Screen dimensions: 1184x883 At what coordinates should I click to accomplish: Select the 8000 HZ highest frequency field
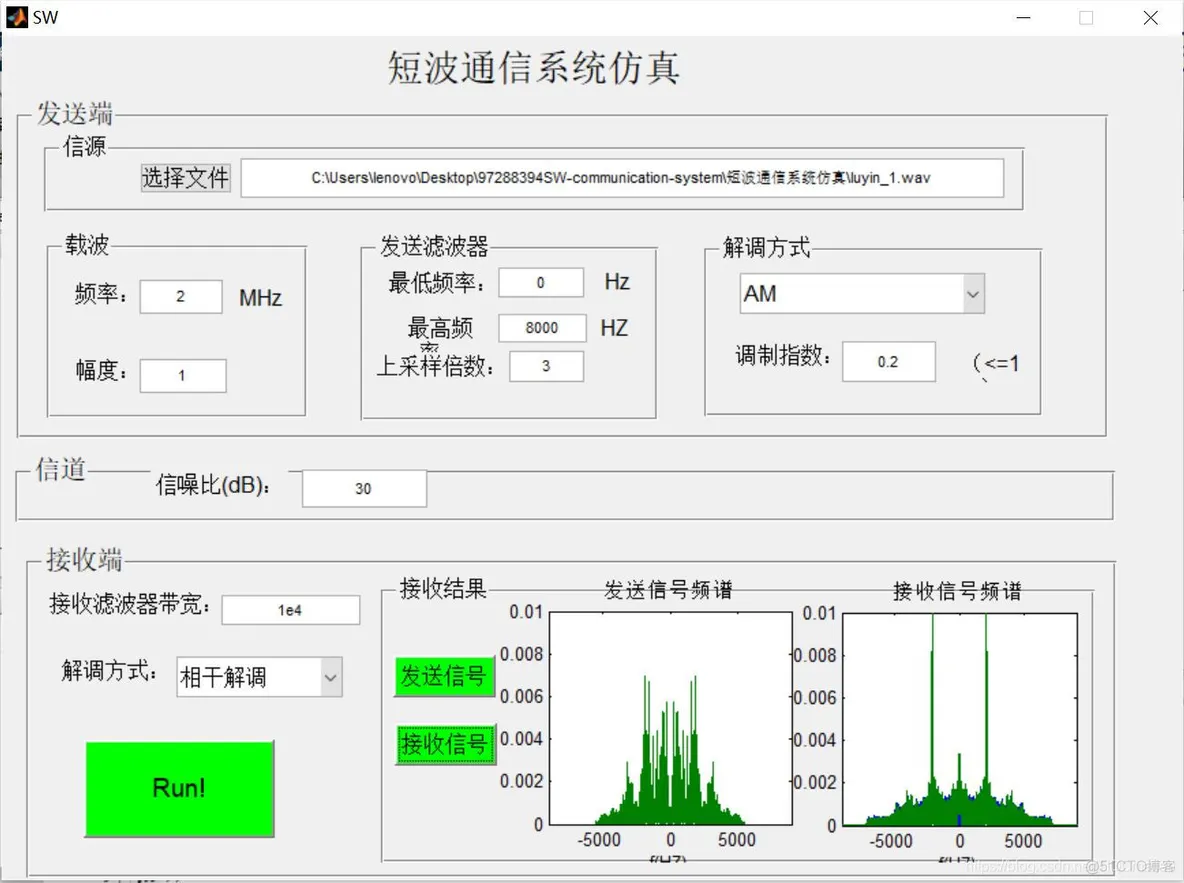click(x=544, y=327)
